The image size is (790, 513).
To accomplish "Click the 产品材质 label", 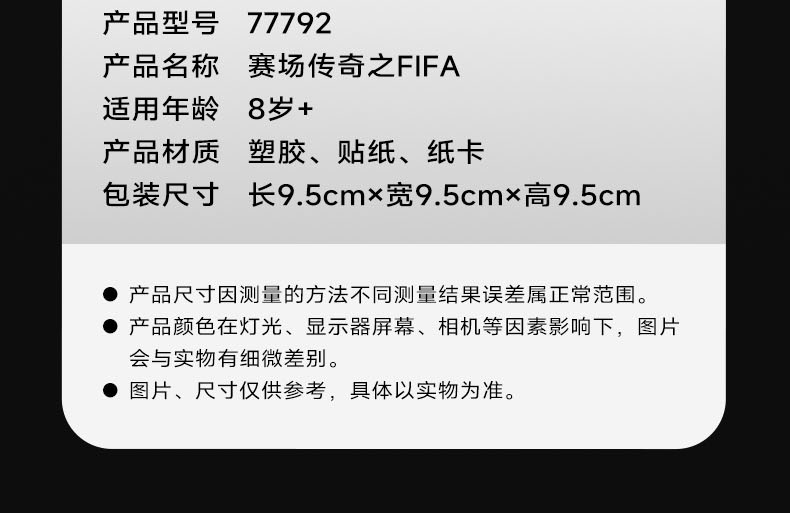I will pyautogui.click(x=161, y=152).
